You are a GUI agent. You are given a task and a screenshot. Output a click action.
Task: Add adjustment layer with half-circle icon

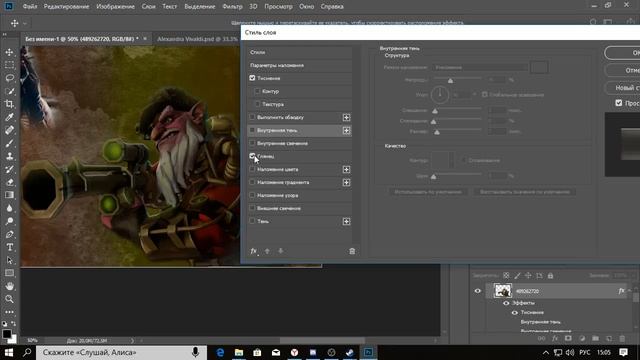click(582, 338)
